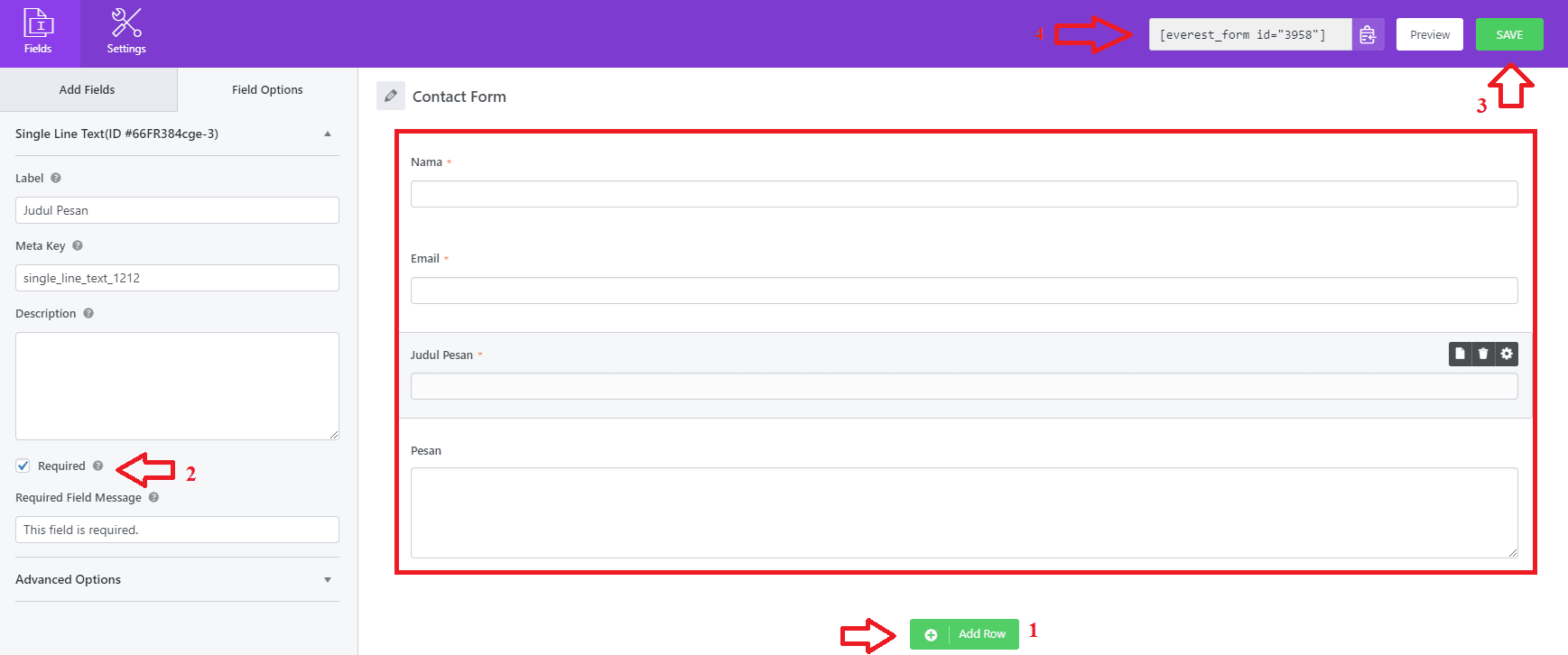Switch to the Add Fields tab

88,89
